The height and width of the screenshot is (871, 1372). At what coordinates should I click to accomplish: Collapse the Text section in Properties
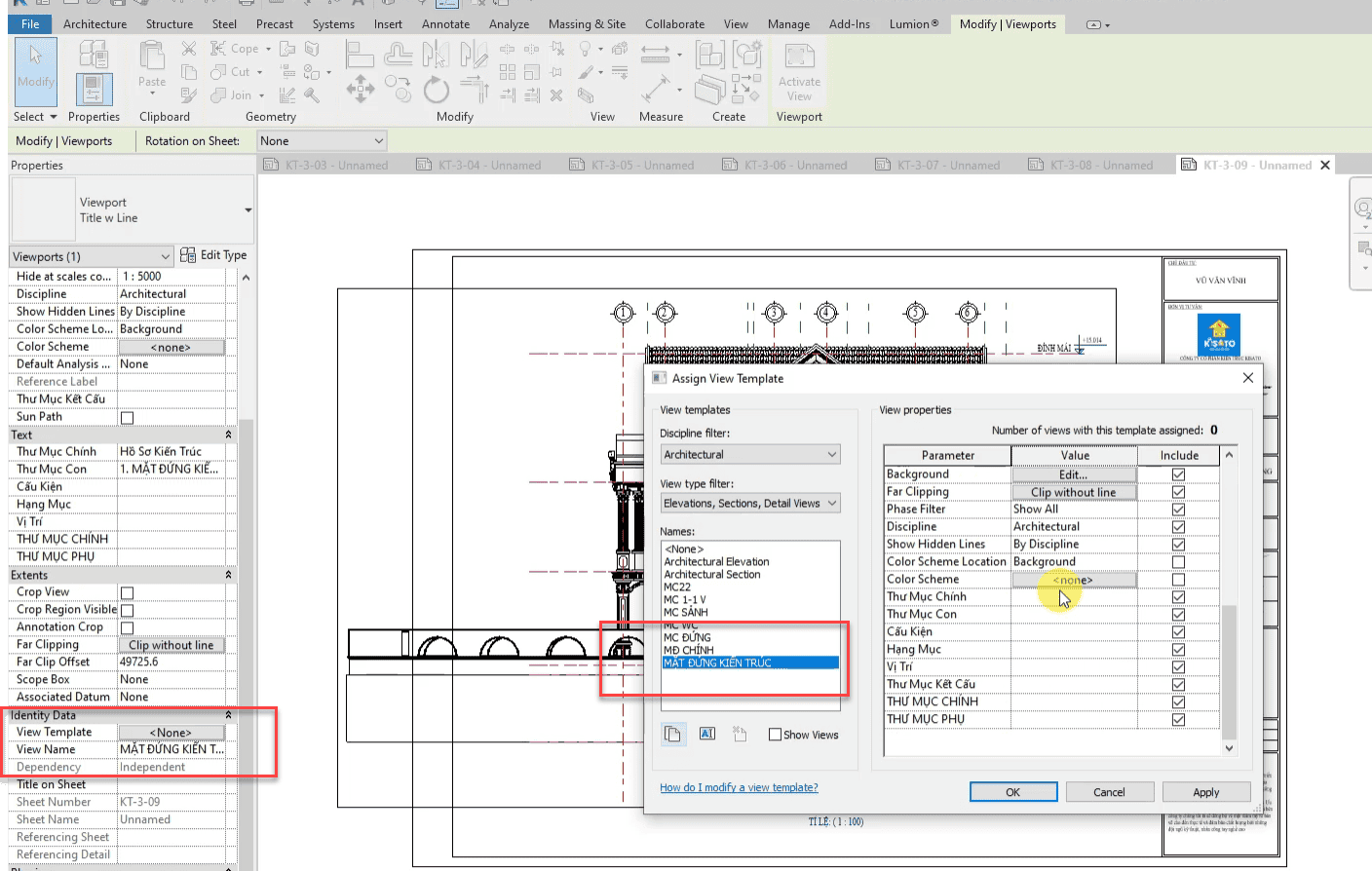pyautogui.click(x=228, y=435)
